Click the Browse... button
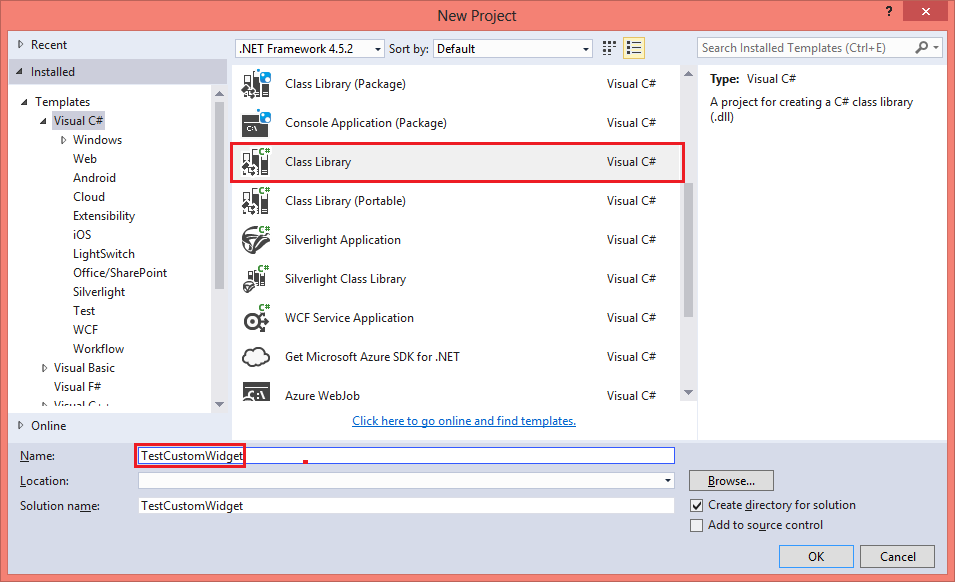This screenshot has width=955, height=582. click(731, 481)
